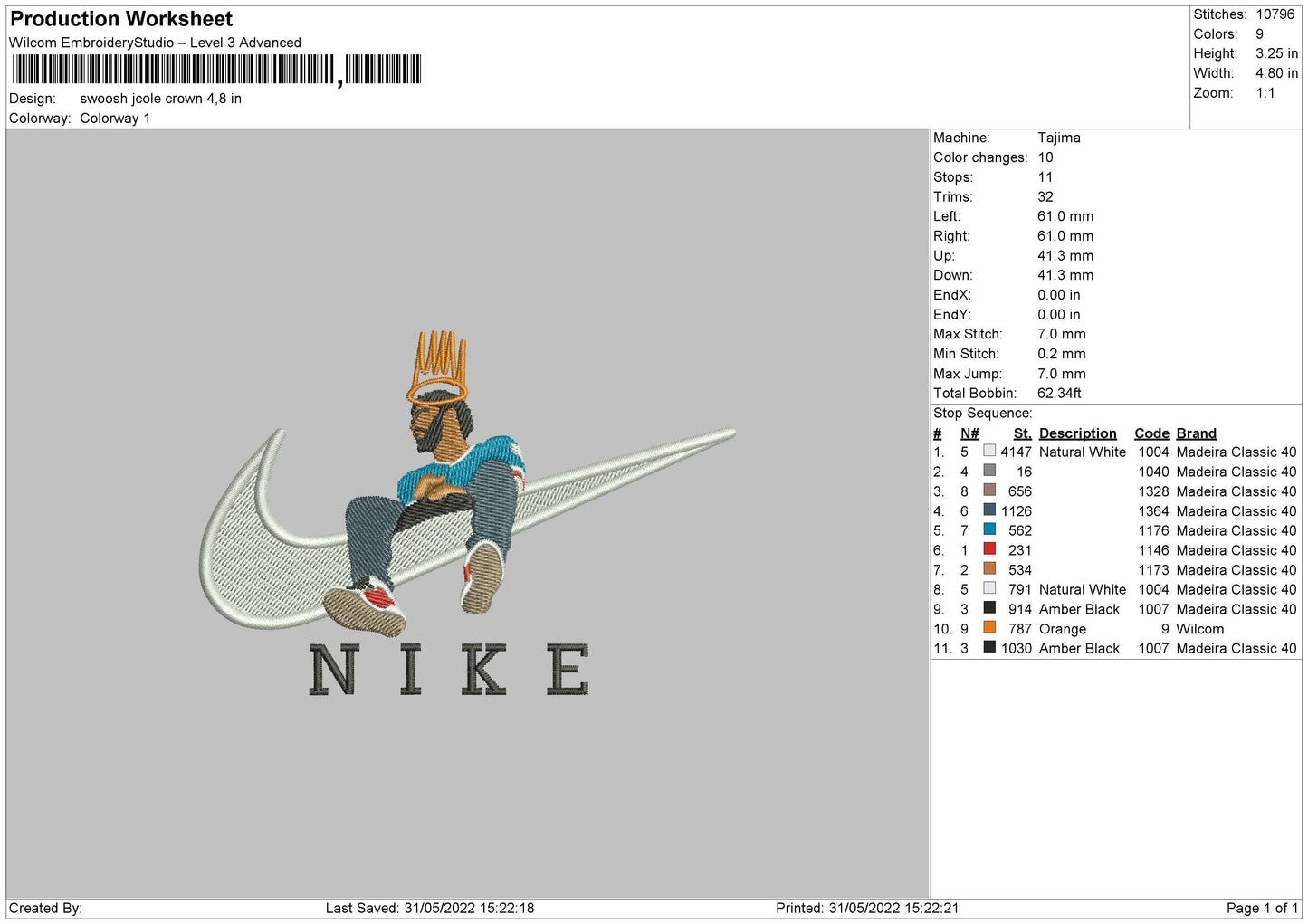This screenshot has height=924, width=1308.
Task: Click the 'St.' column header
Action: (1023, 433)
